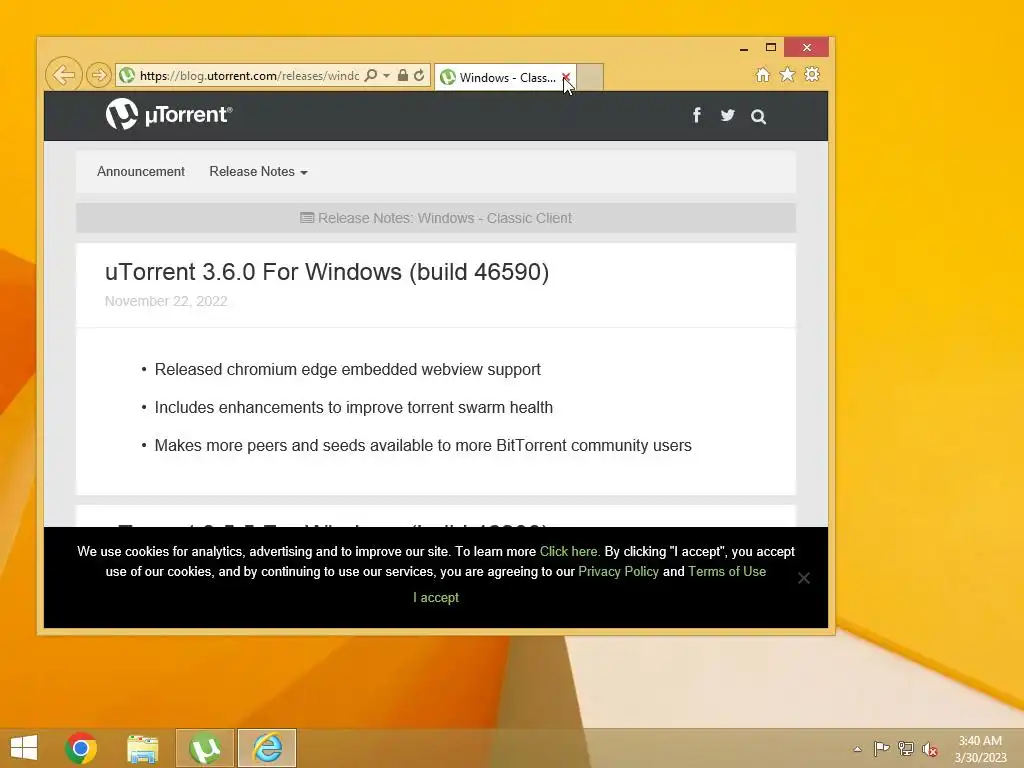The height and width of the screenshot is (768, 1024).
Task: Dismiss the cookie banner with its X icon
Action: pos(804,578)
